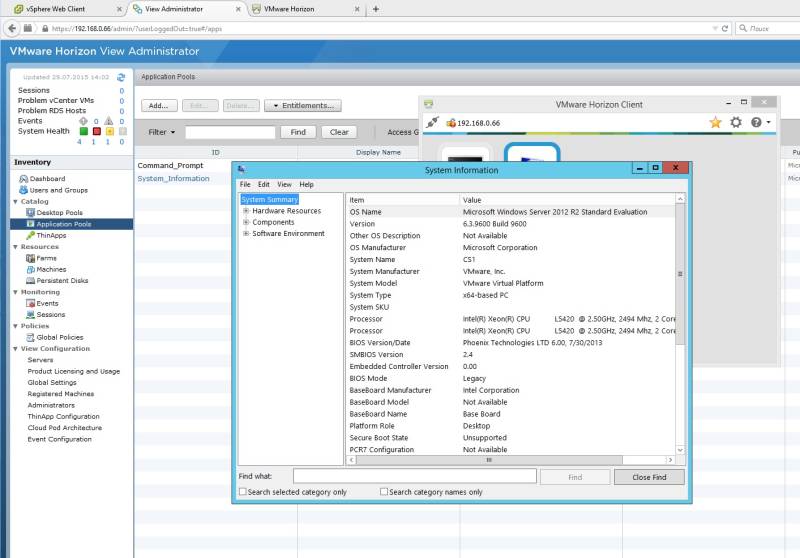Click the yellow System Health indicator
800x558 pixels.
pos(110,131)
